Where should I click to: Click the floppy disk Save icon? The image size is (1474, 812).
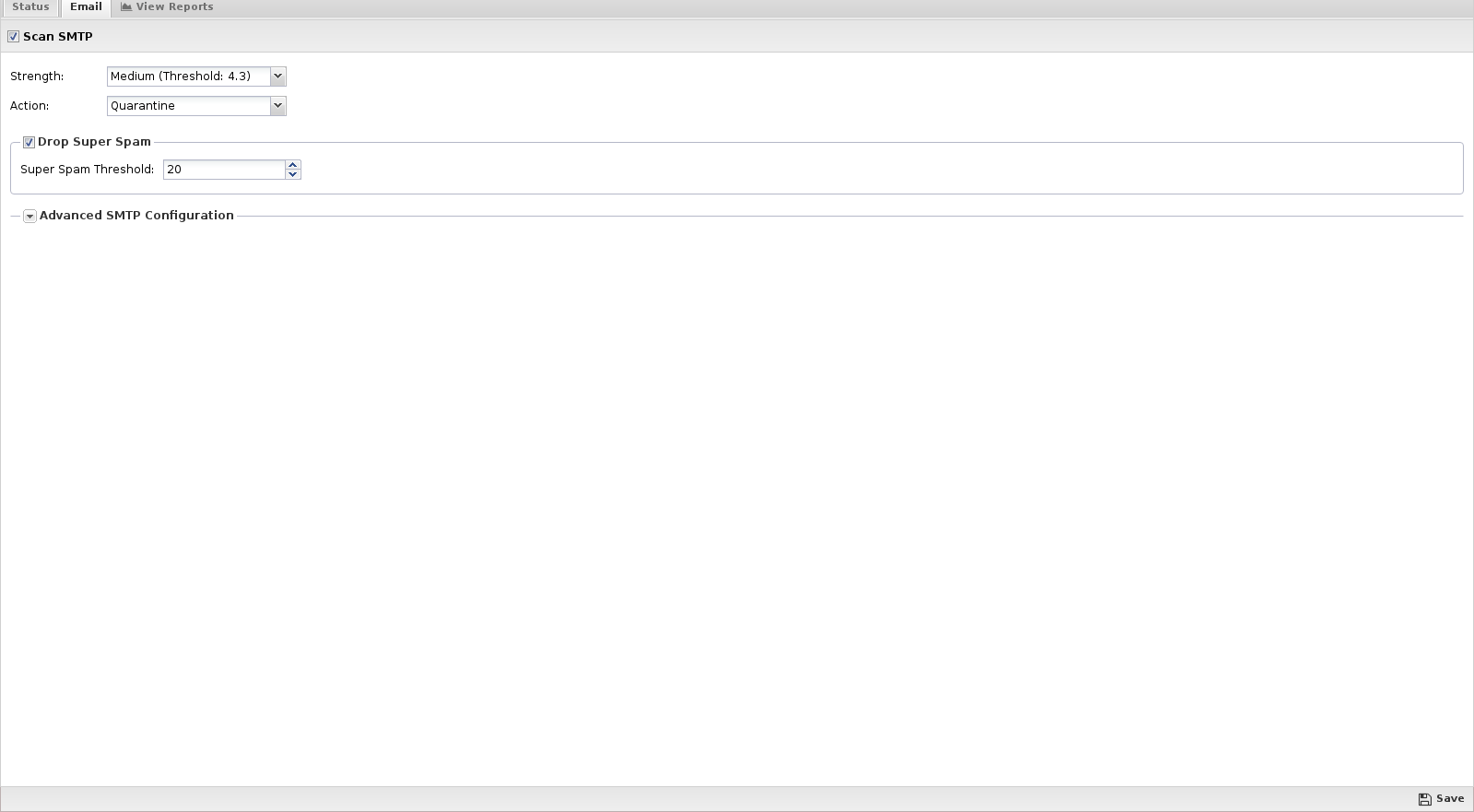[x=1425, y=799]
